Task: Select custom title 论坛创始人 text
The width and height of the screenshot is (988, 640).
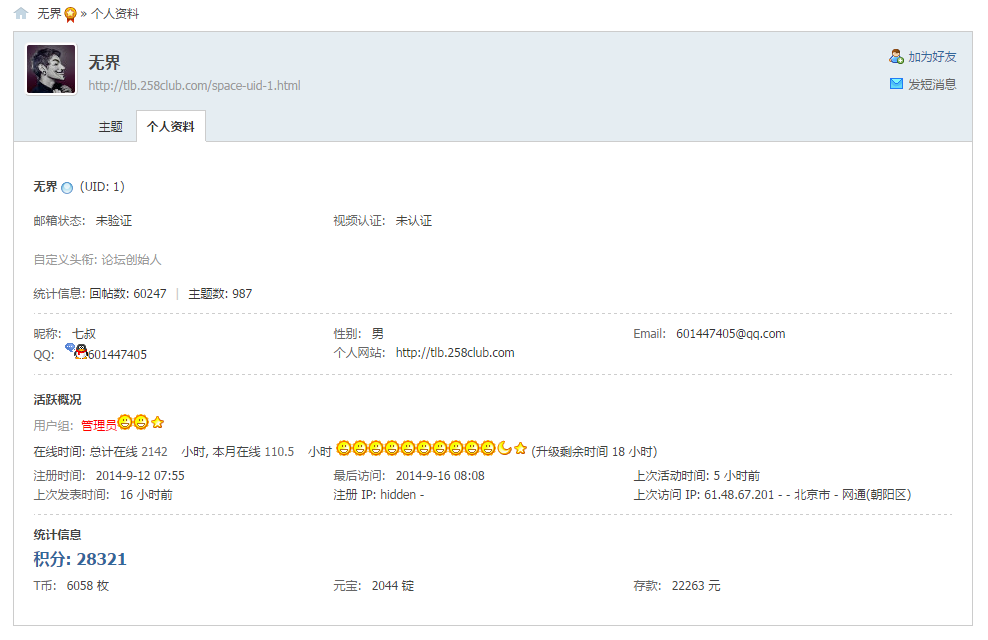Action: (131, 260)
